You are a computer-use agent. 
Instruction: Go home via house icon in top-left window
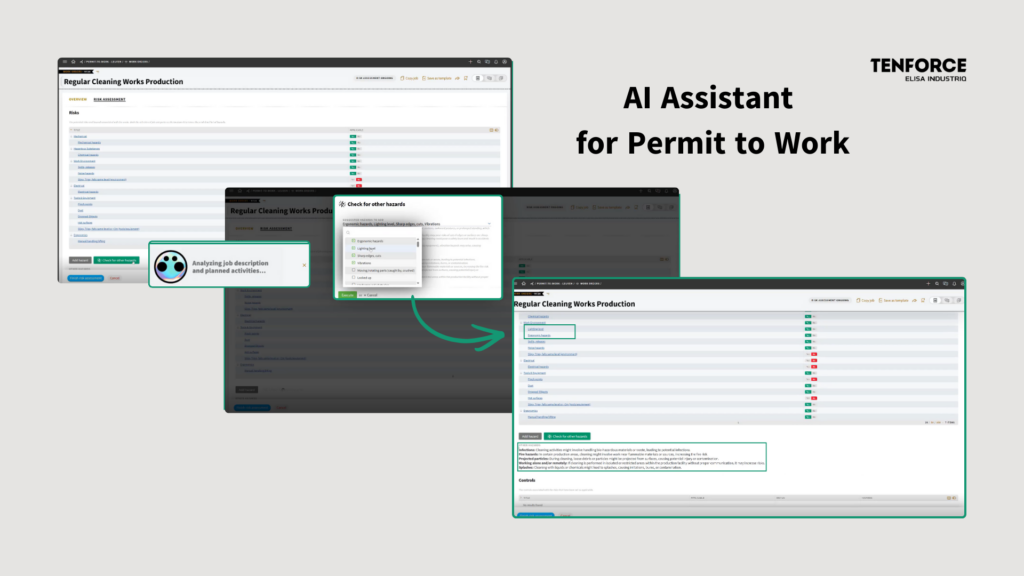click(73, 62)
